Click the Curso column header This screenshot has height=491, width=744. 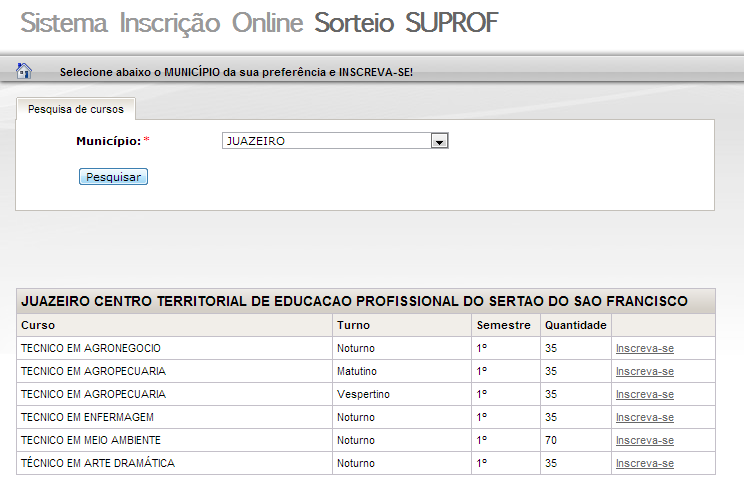click(x=38, y=325)
